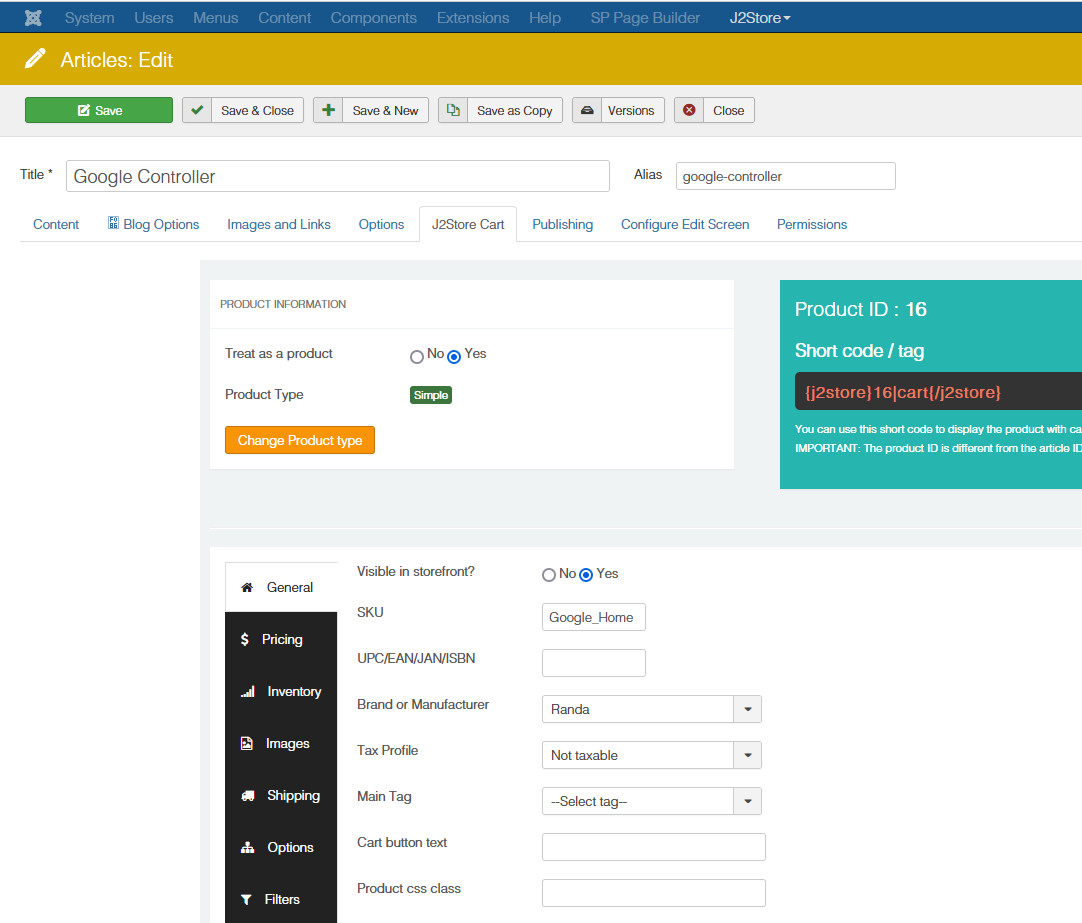Screen dimensions: 1082x923
Task: Expand the Main Tag dropdown
Action: [747, 801]
